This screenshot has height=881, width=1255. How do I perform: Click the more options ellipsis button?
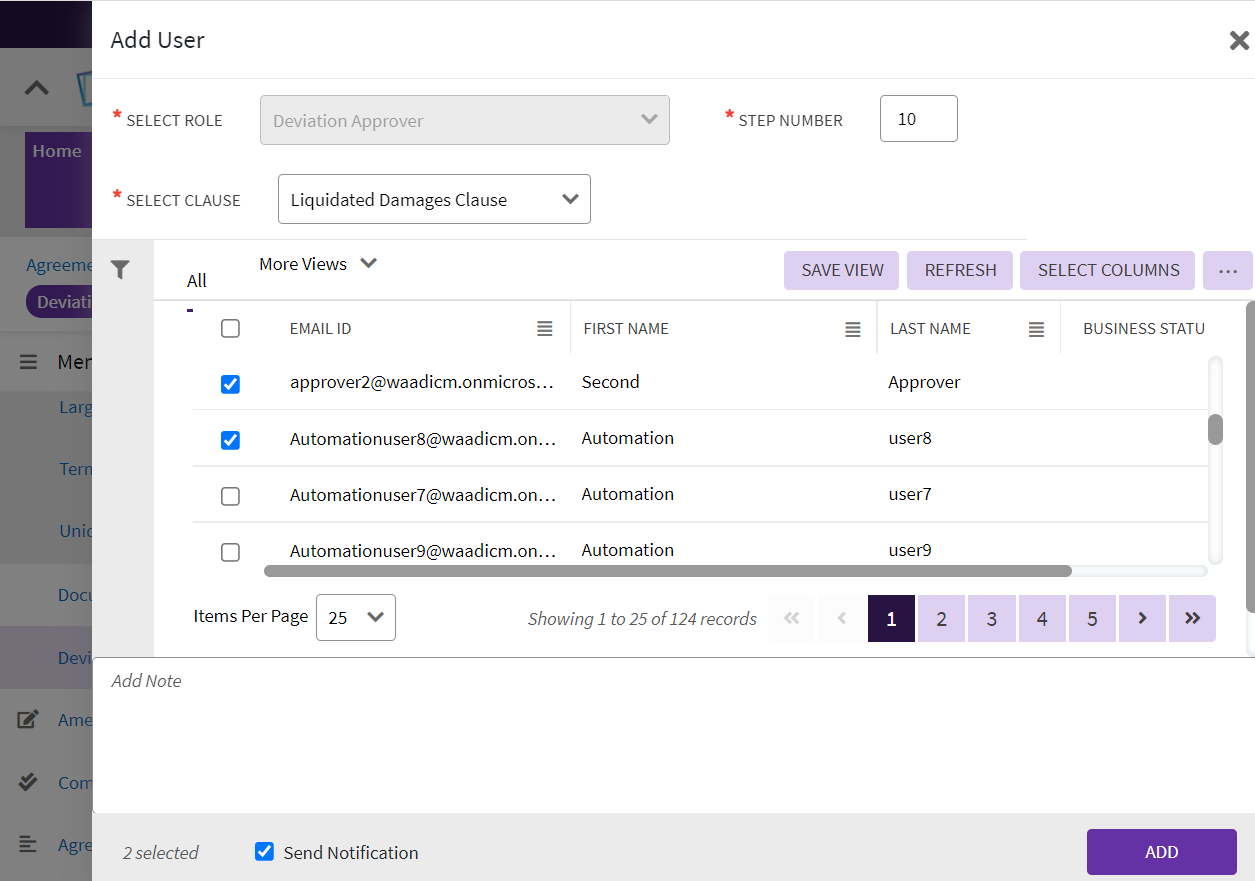[x=1227, y=271]
